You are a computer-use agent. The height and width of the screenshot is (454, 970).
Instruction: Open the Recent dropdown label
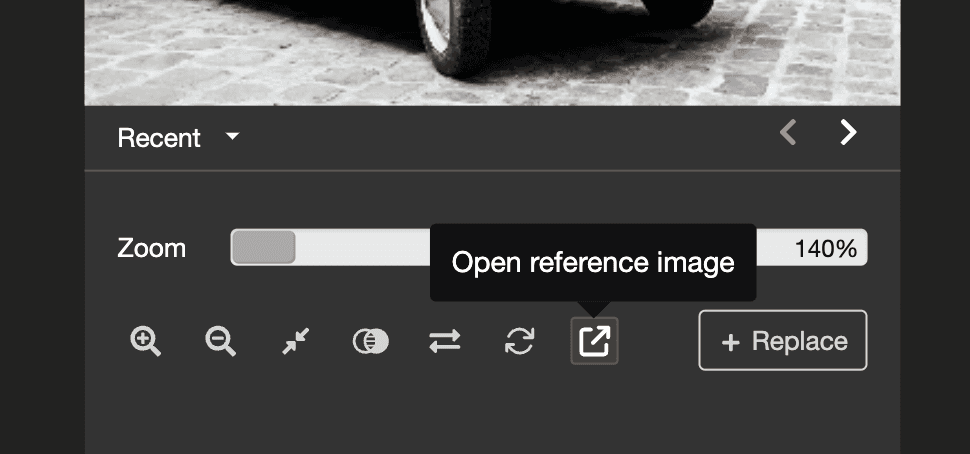[159, 137]
